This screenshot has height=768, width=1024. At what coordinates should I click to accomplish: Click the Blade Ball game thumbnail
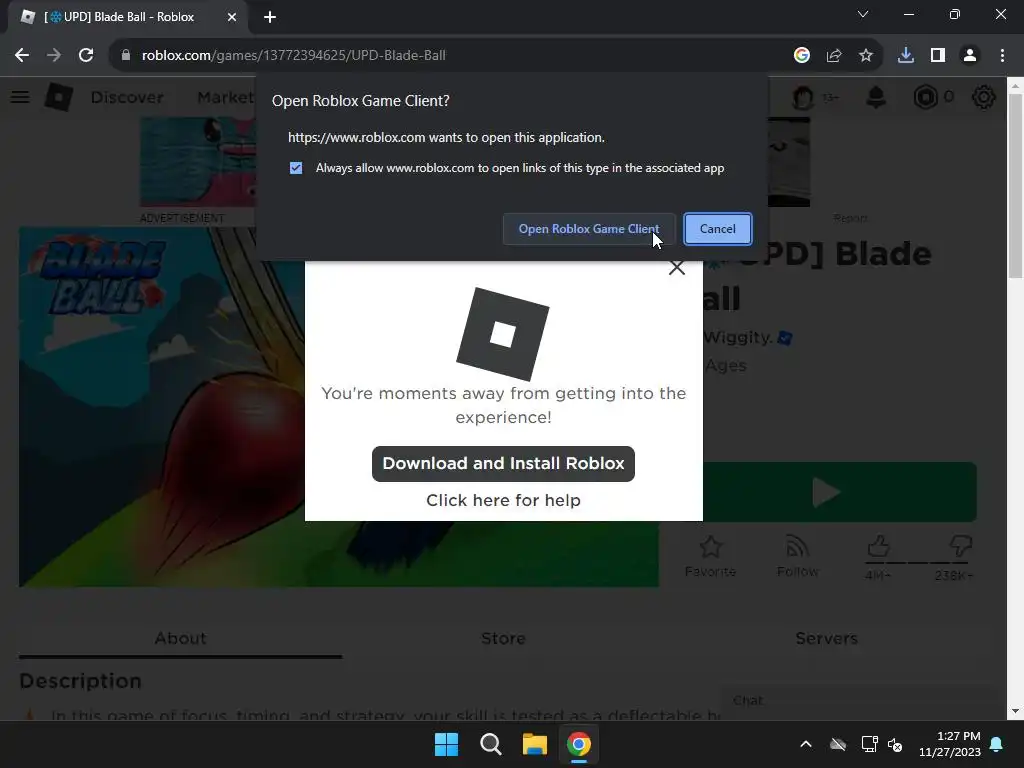coord(338,407)
